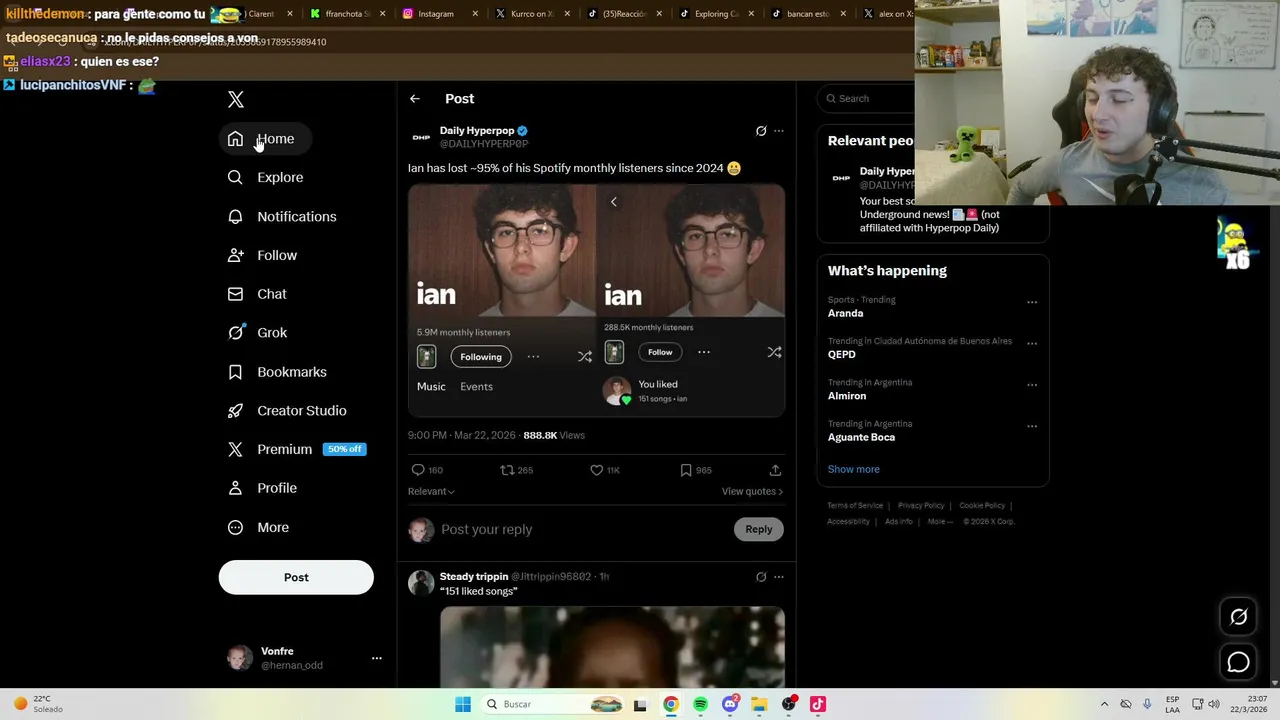Open Notifications in the sidebar

[282, 216]
